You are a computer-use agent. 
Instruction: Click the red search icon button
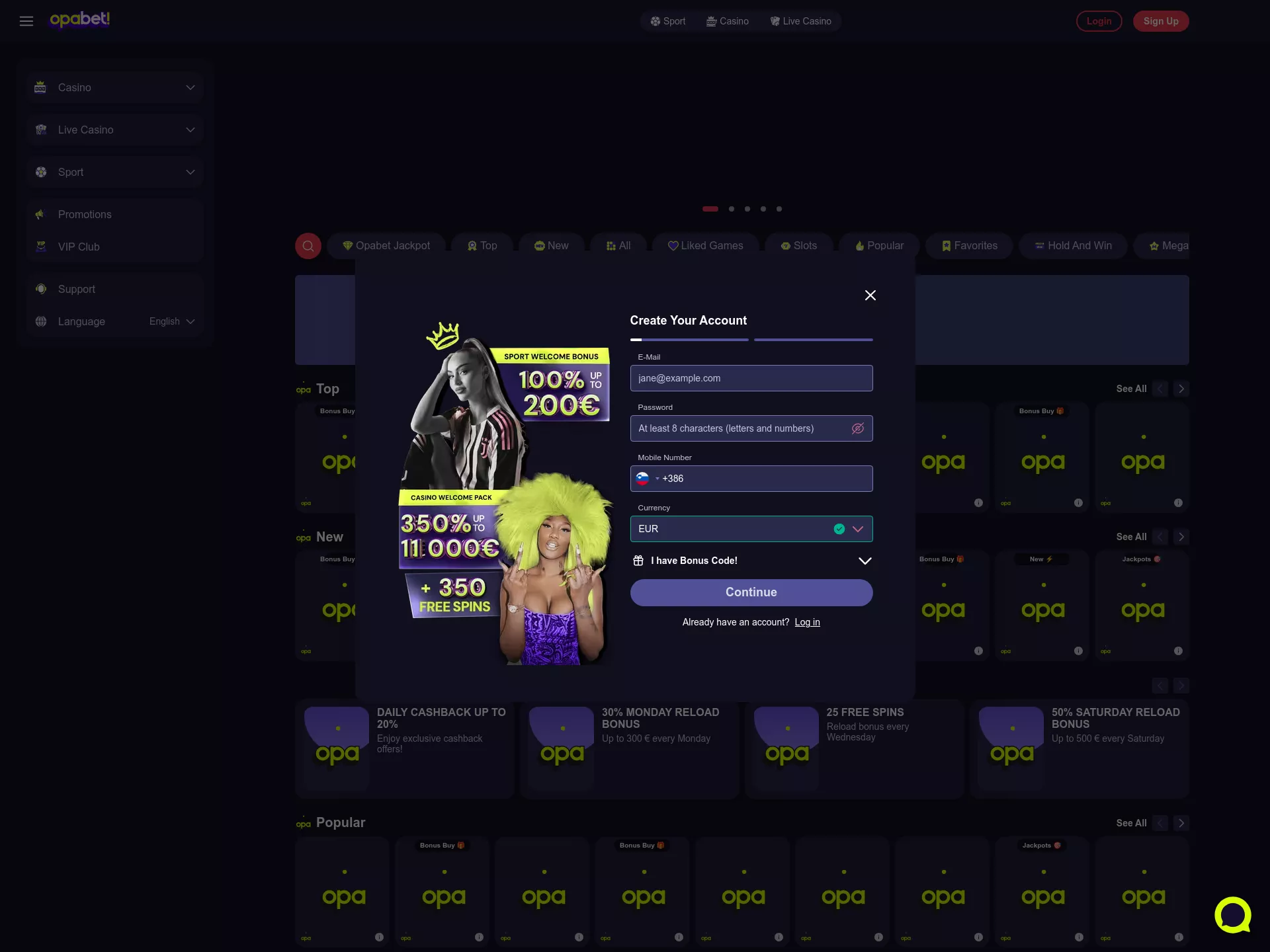pos(308,246)
